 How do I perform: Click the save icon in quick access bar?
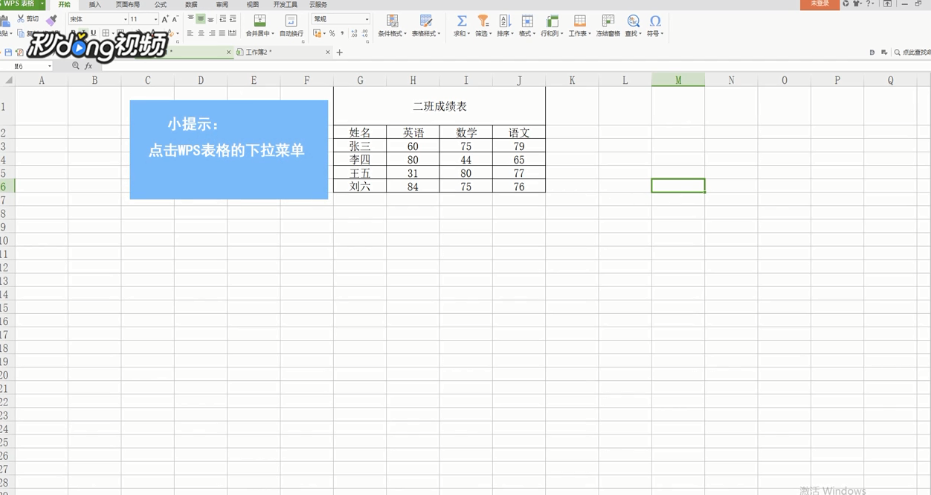coord(8,52)
